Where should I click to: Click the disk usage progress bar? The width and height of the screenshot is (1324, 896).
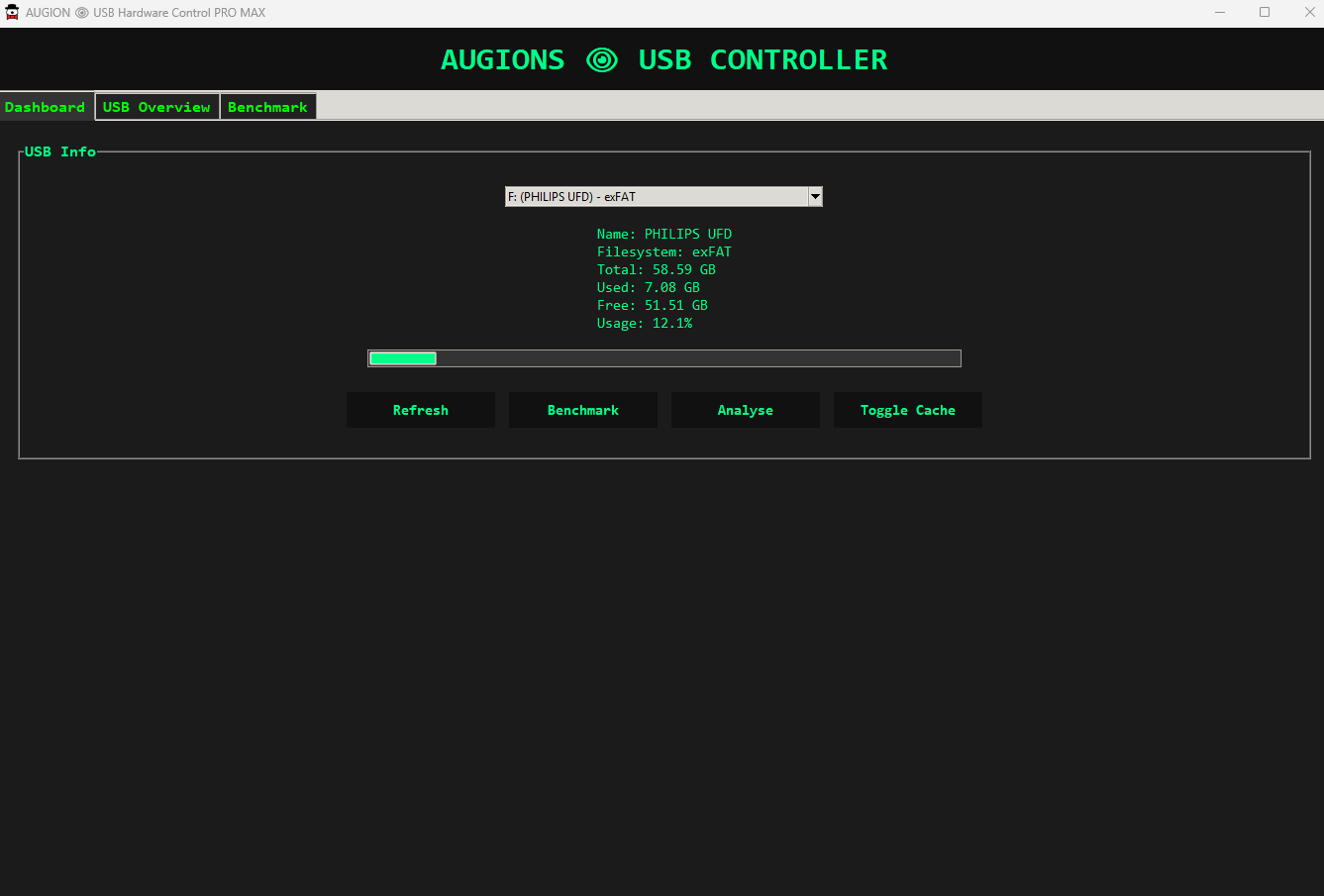(x=664, y=358)
